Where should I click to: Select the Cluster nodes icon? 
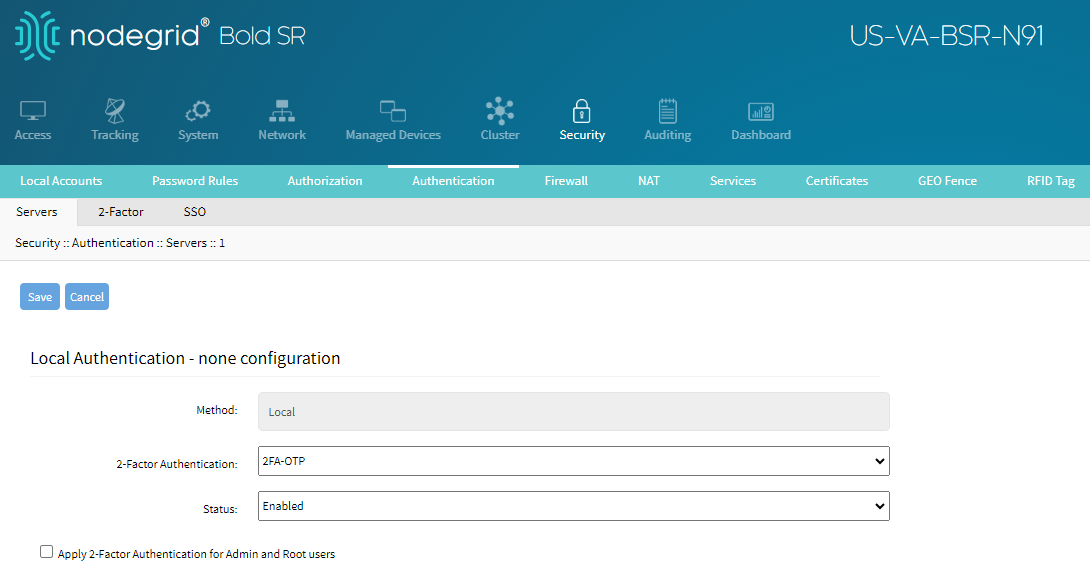[x=500, y=111]
